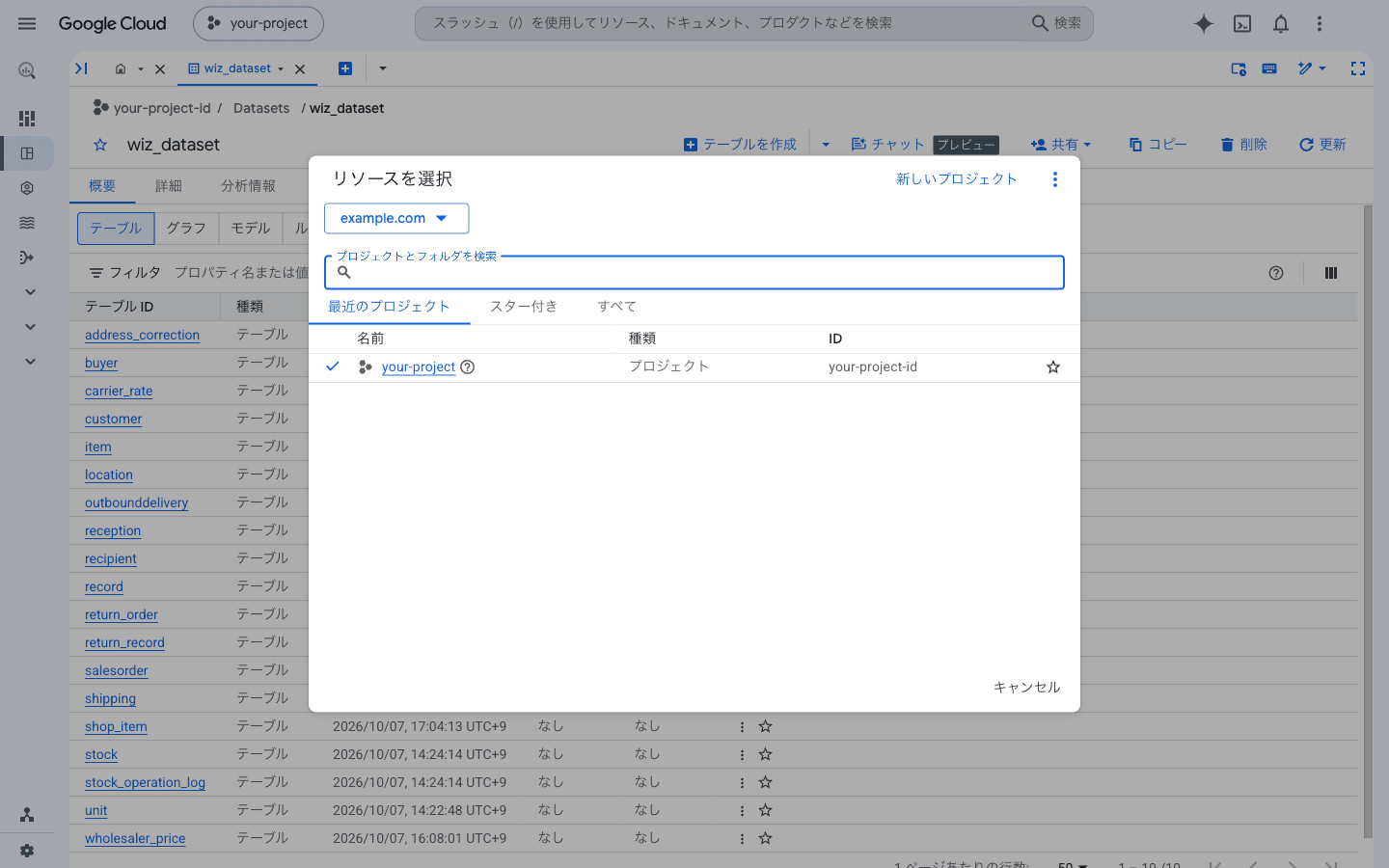Expand the 共有 share dropdown
Image resolution: width=1389 pixels, height=868 pixels.
pos(1061,145)
